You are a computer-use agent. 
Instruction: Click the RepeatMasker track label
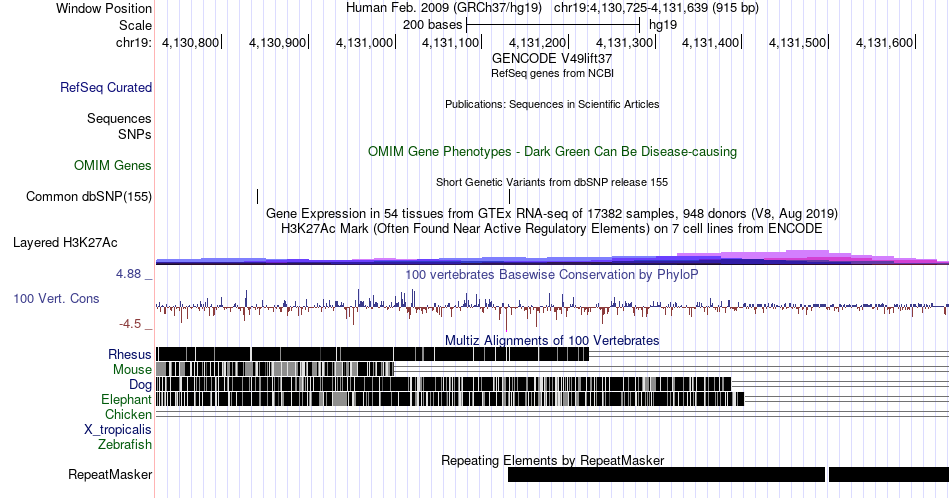point(110,474)
